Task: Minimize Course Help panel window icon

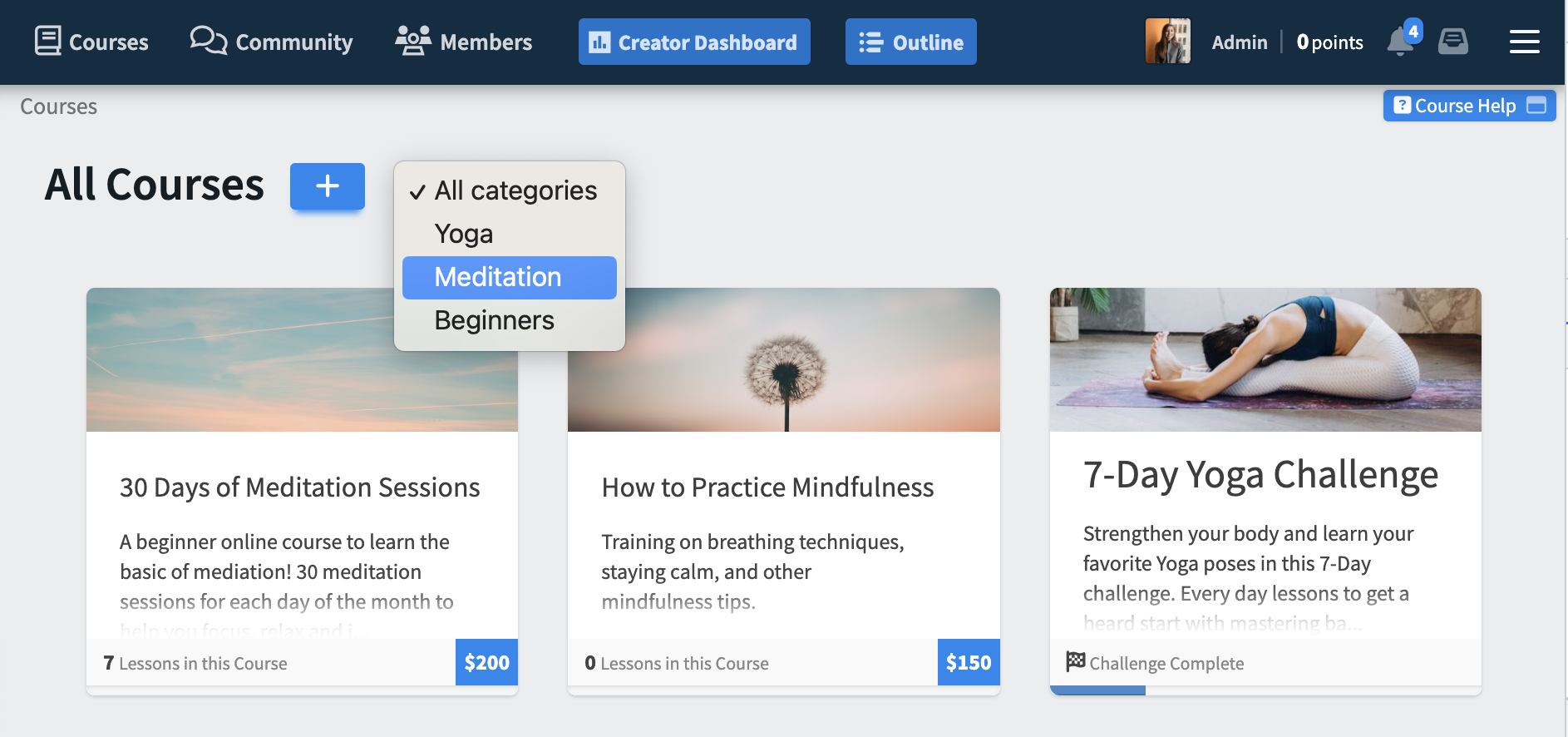Action: coord(1536,105)
